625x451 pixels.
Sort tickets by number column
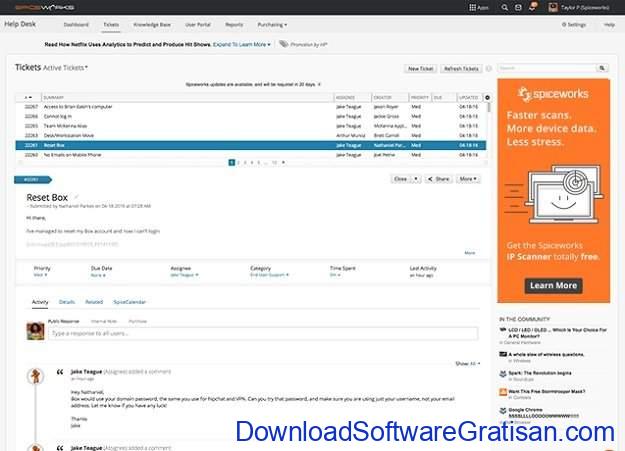click(28, 97)
